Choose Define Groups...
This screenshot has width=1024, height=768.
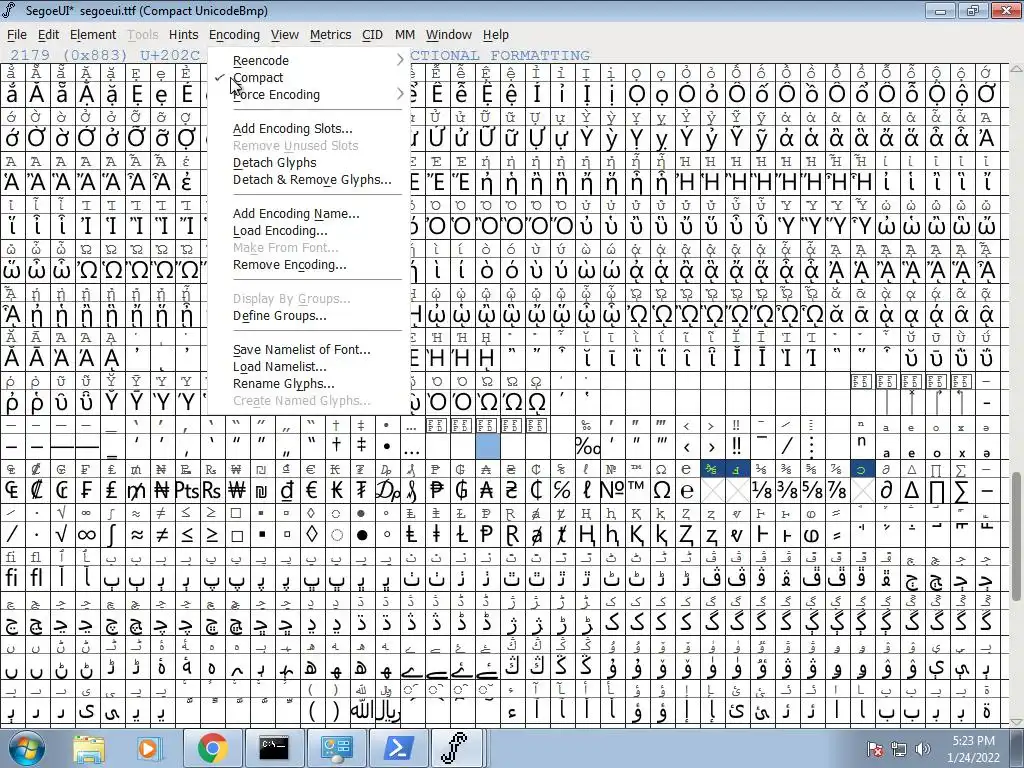click(x=280, y=315)
